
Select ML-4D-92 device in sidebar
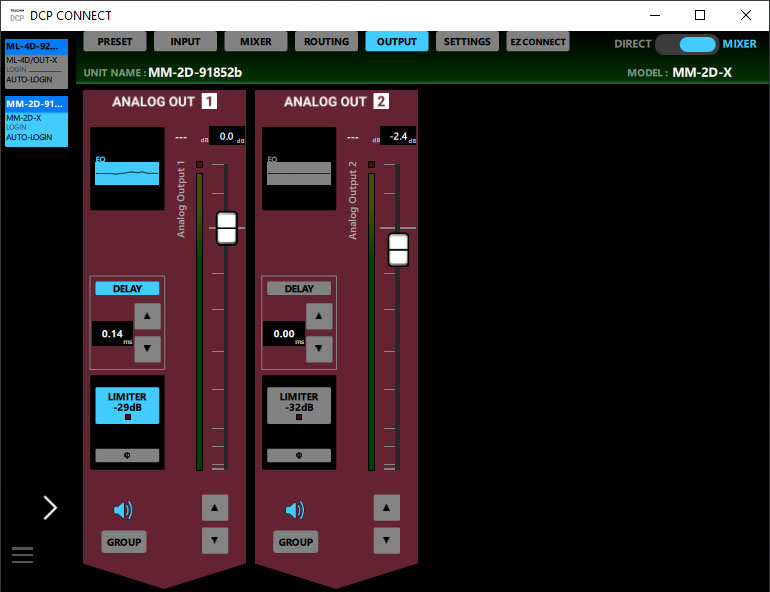[36, 64]
